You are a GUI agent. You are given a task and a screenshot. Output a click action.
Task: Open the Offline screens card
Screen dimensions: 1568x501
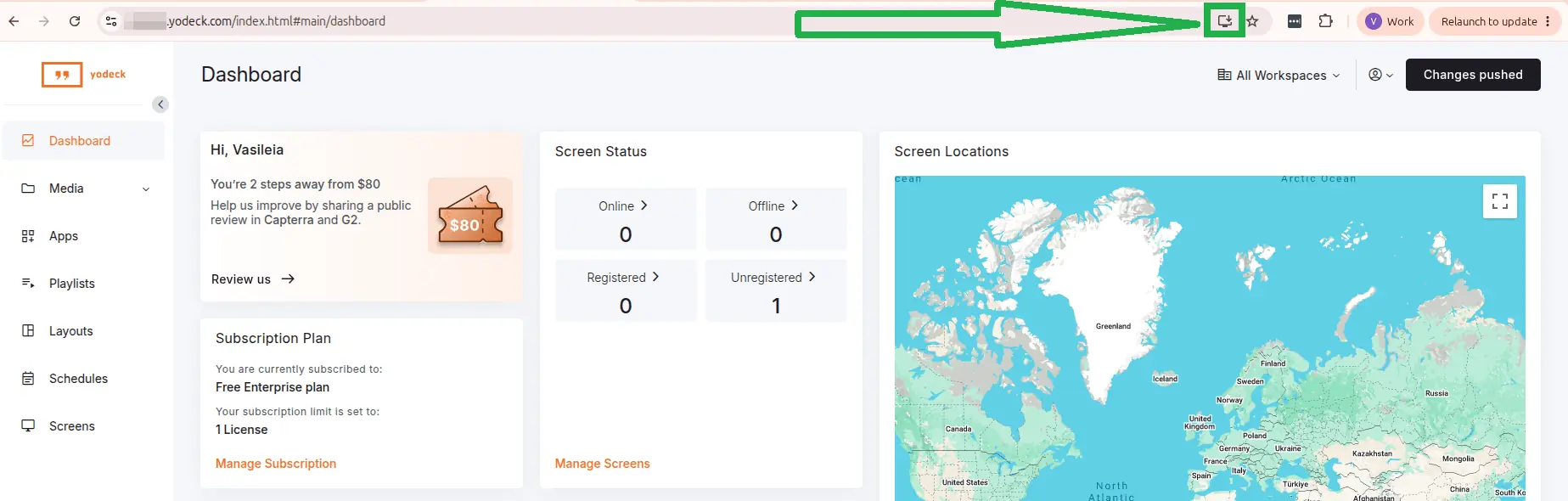pyautogui.click(x=776, y=219)
